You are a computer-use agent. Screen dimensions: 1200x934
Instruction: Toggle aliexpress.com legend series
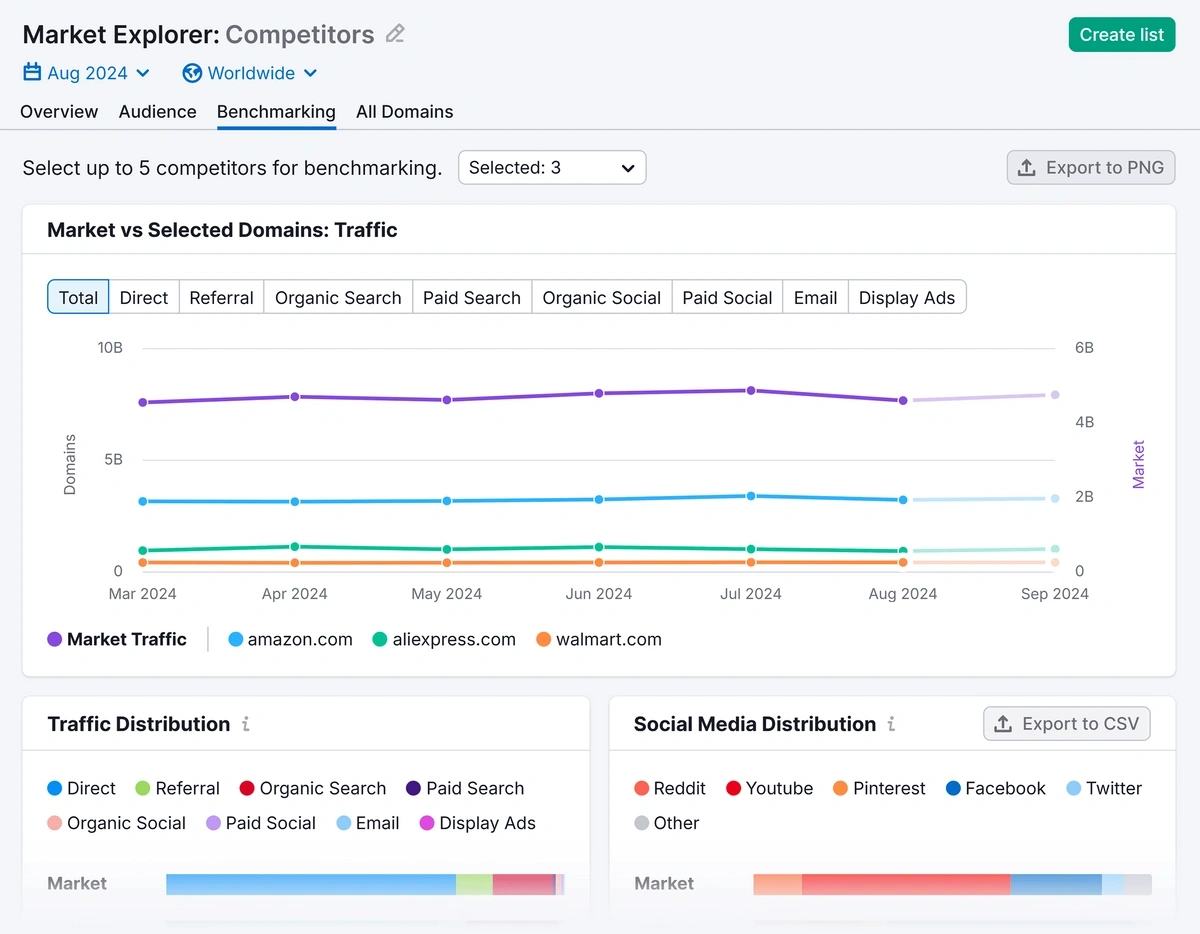(444, 639)
